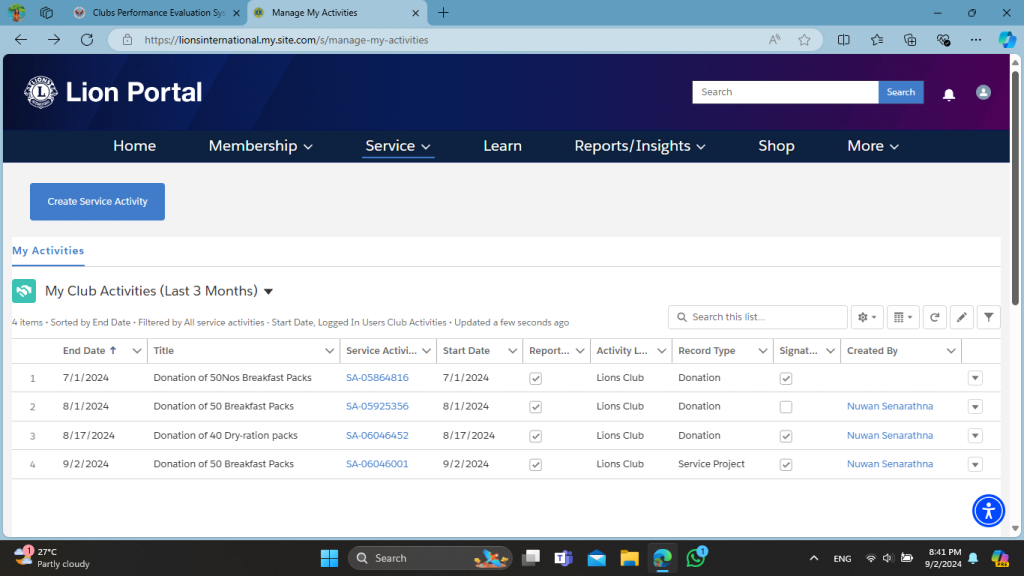Open the Select list display table icon
Viewport: 1024px width, 576px height.
tap(903, 317)
